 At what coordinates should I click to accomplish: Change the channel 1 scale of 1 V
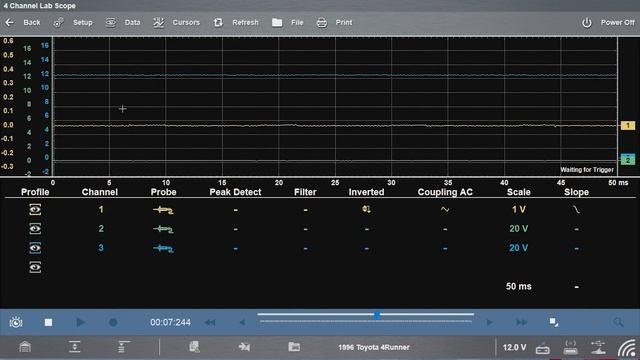tap(518, 209)
